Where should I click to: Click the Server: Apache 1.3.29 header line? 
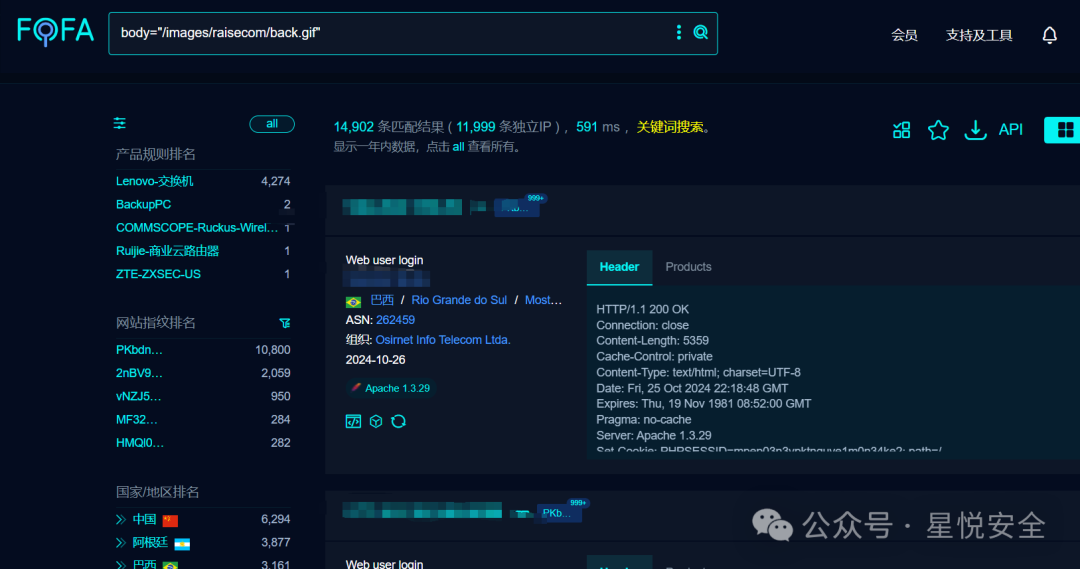click(654, 435)
